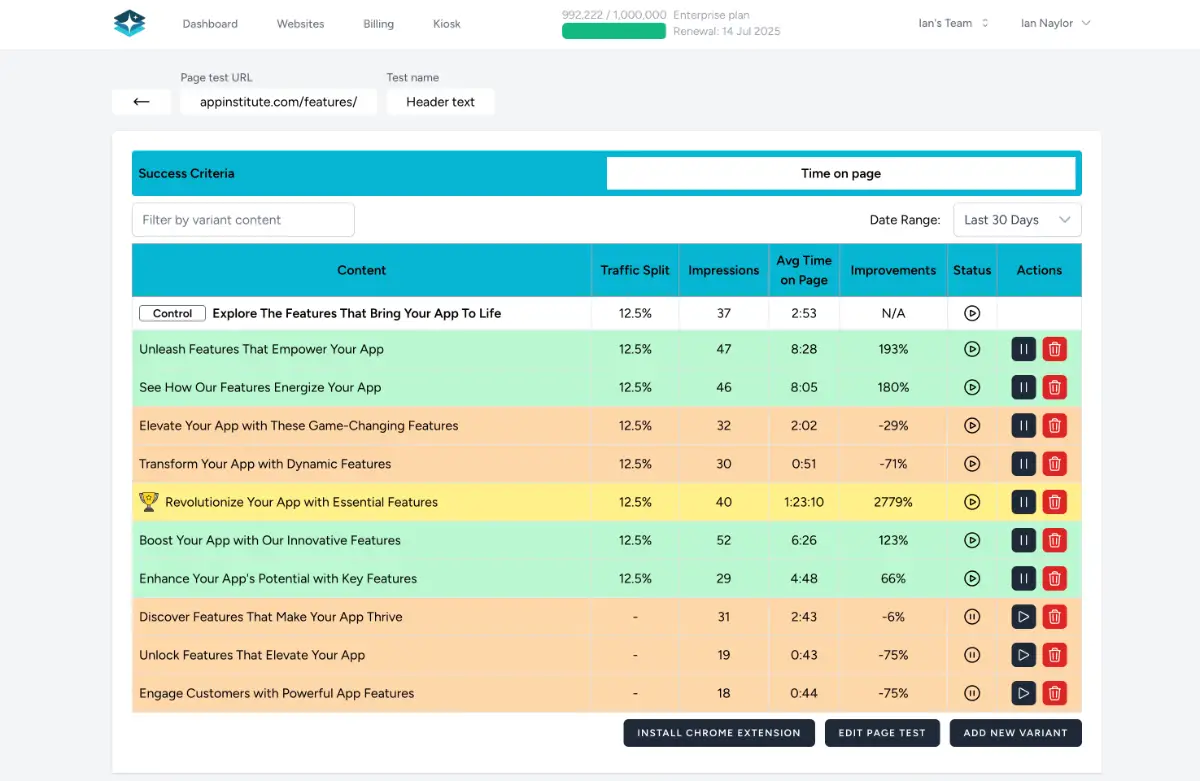Click the trophy icon on winning variant
This screenshot has height=781, width=1200.
[x=149, y=502]
